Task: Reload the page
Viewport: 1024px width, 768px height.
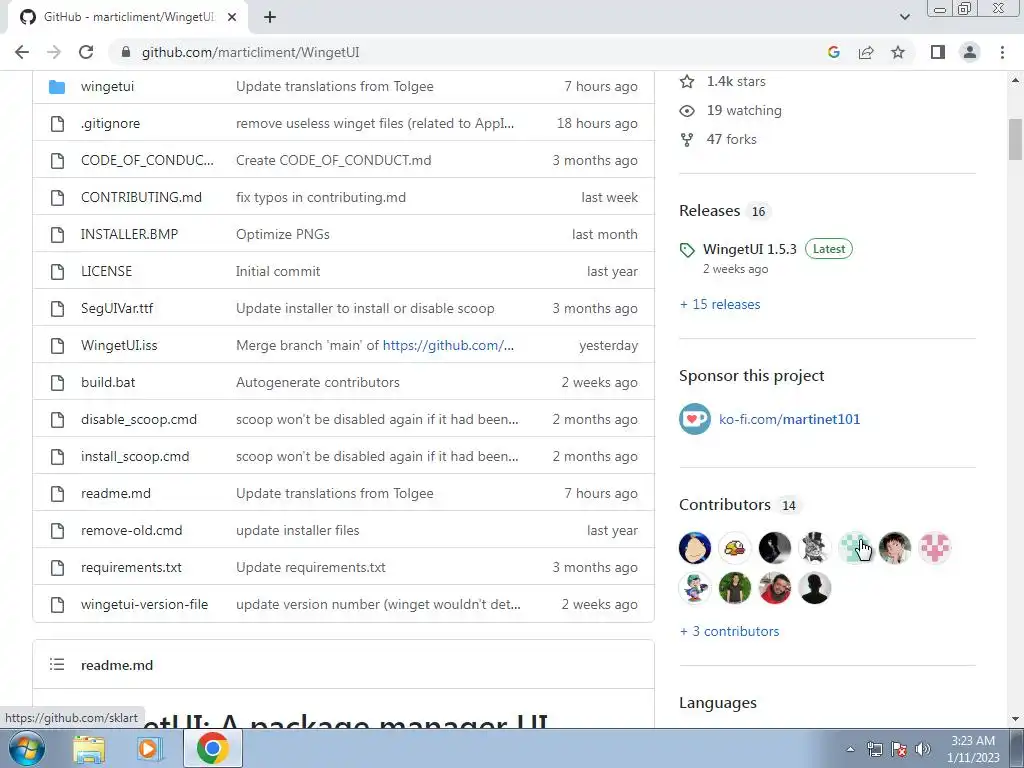Action: (x=86, y=52)
